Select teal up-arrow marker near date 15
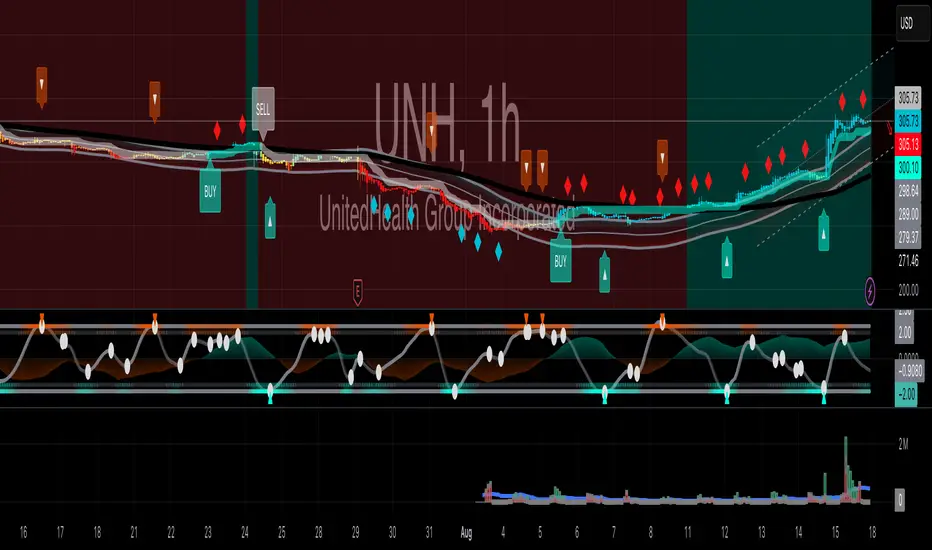 tap(824, 231)
